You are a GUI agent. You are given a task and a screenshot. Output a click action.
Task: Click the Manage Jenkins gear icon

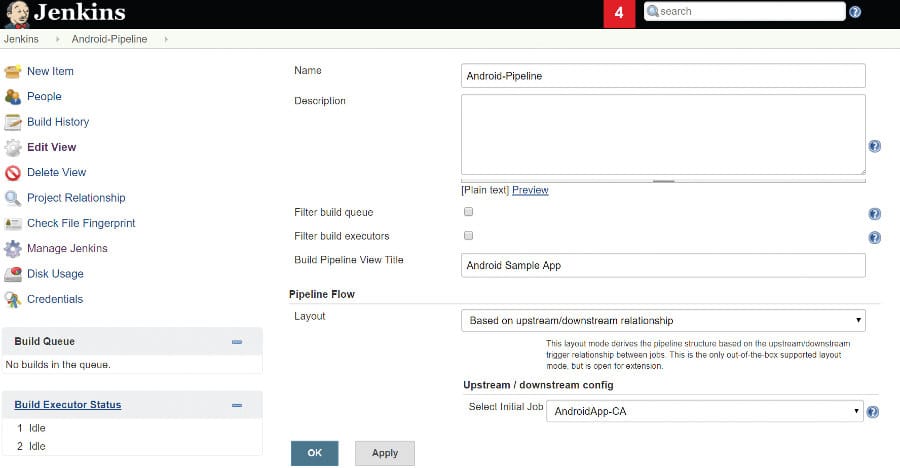click(12, 248)
